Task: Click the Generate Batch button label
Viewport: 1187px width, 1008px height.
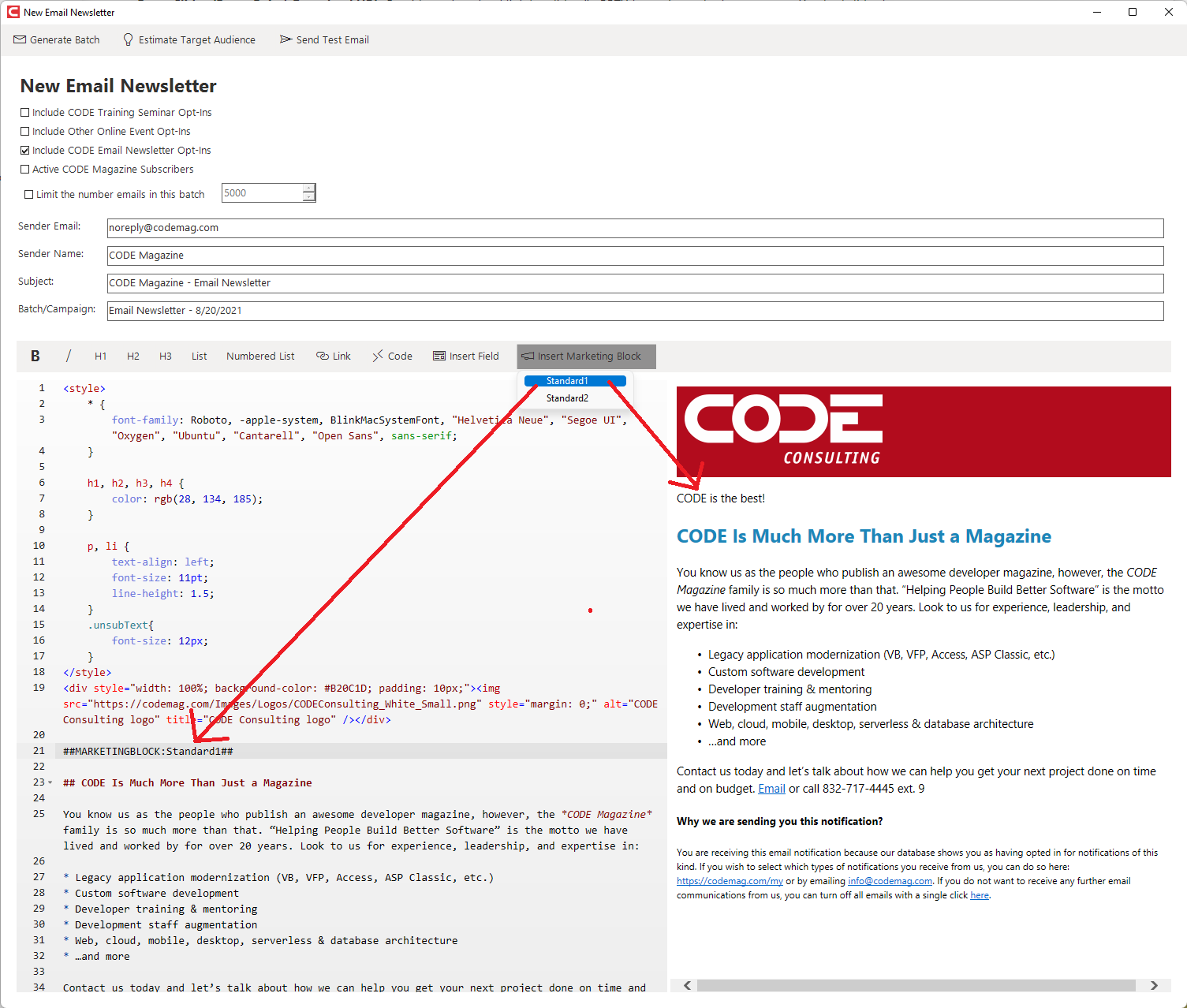Action: click(x=65, y=40)
